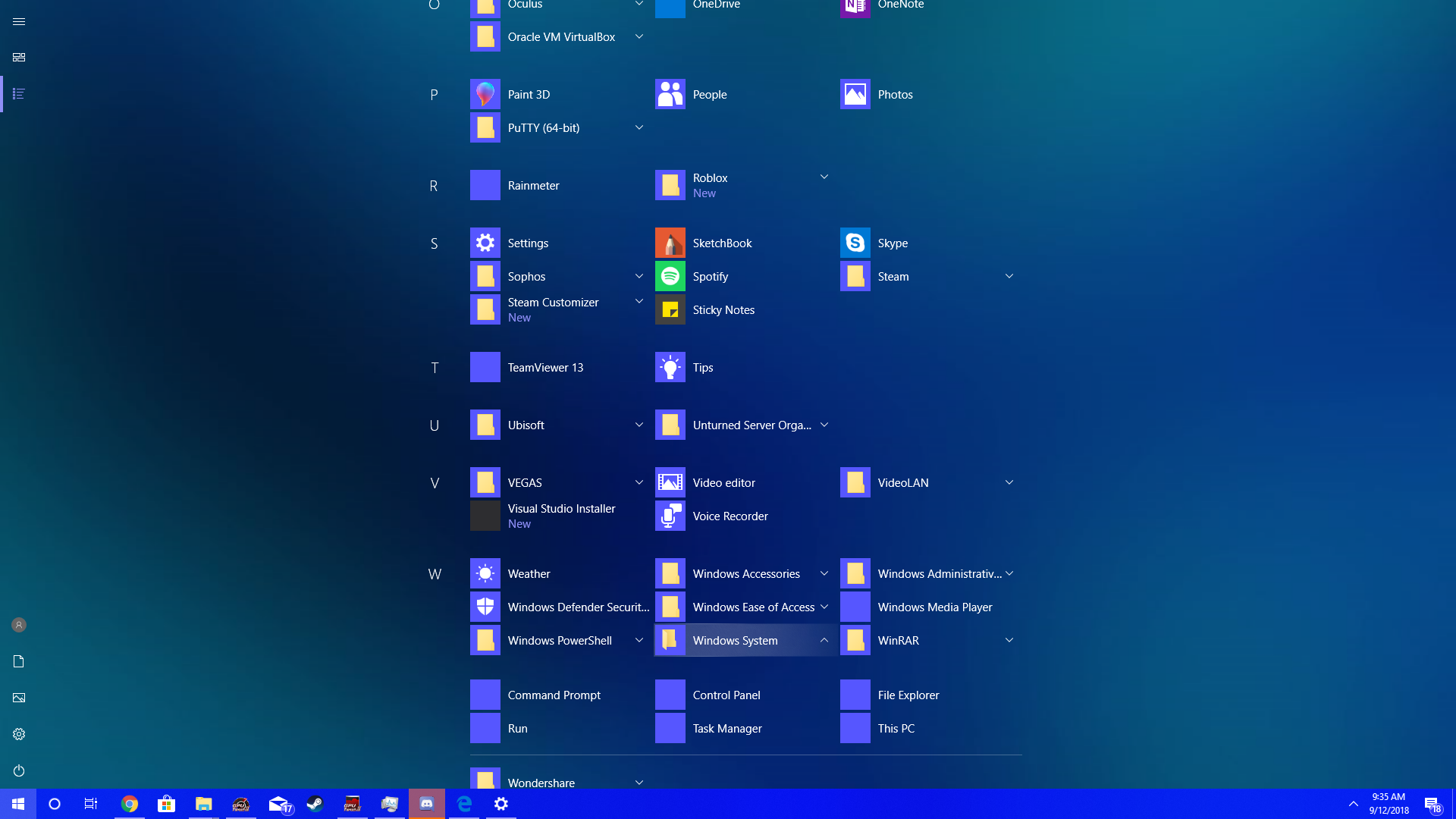Open the Paint 3D app icon
Viewport: 1456px width, 819px height.
coord(485,94)
